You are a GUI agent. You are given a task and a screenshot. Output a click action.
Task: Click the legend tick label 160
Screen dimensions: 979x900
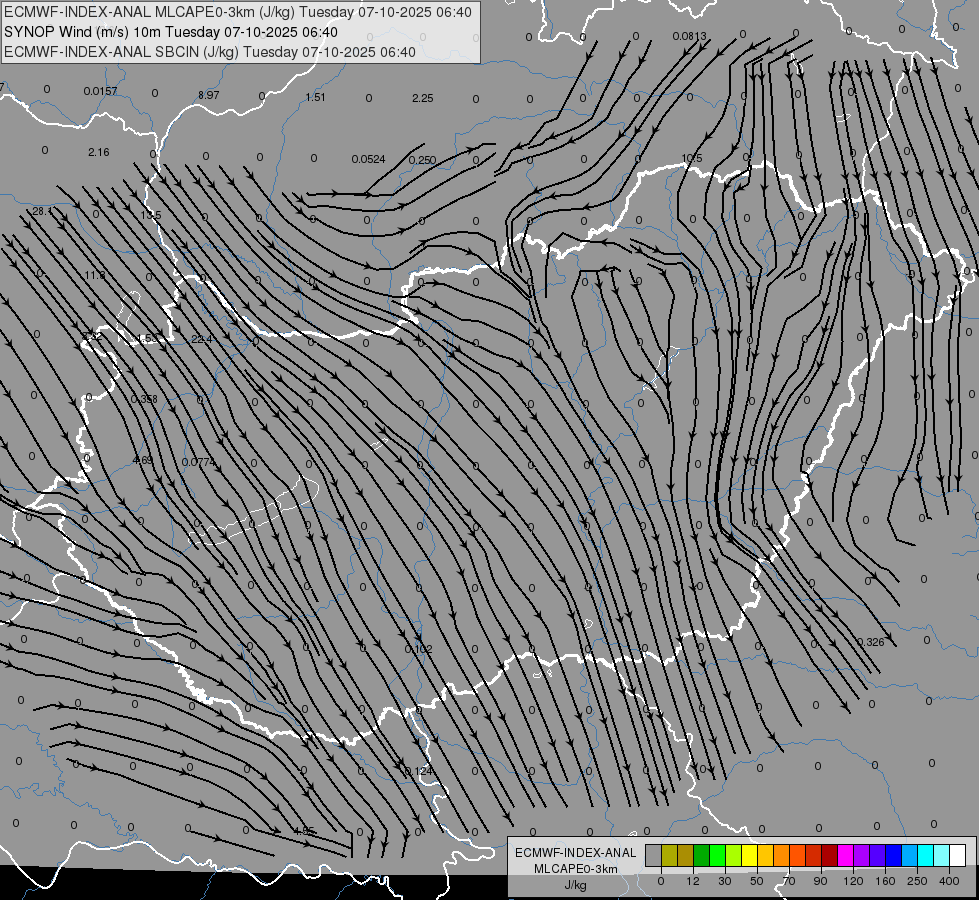(x=885, y=881)
